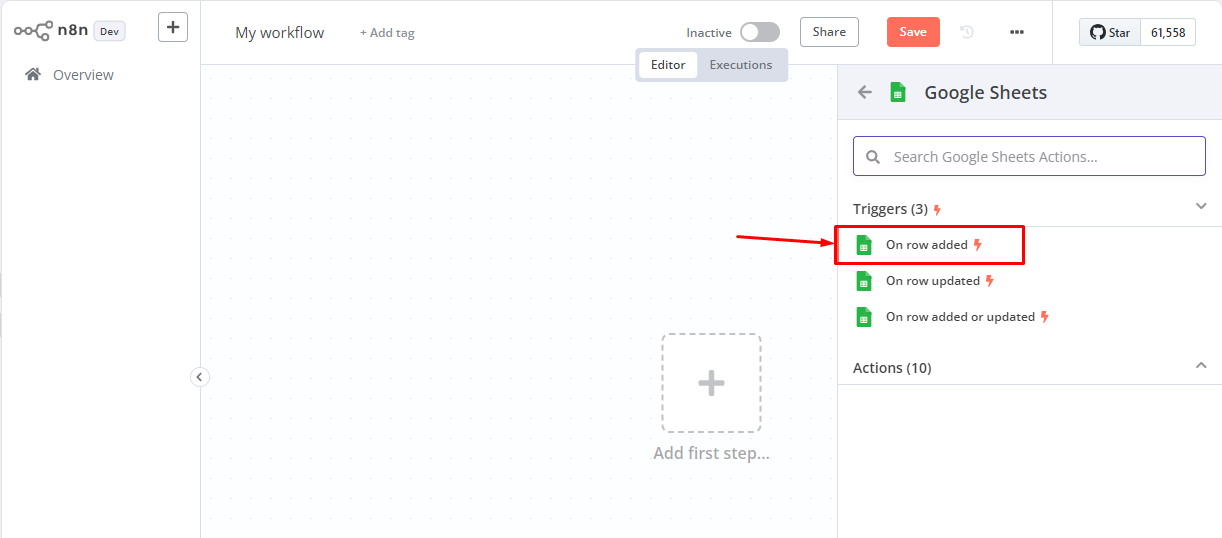
Task: Open the three-dot more options menu
Action: point(1017,32)
